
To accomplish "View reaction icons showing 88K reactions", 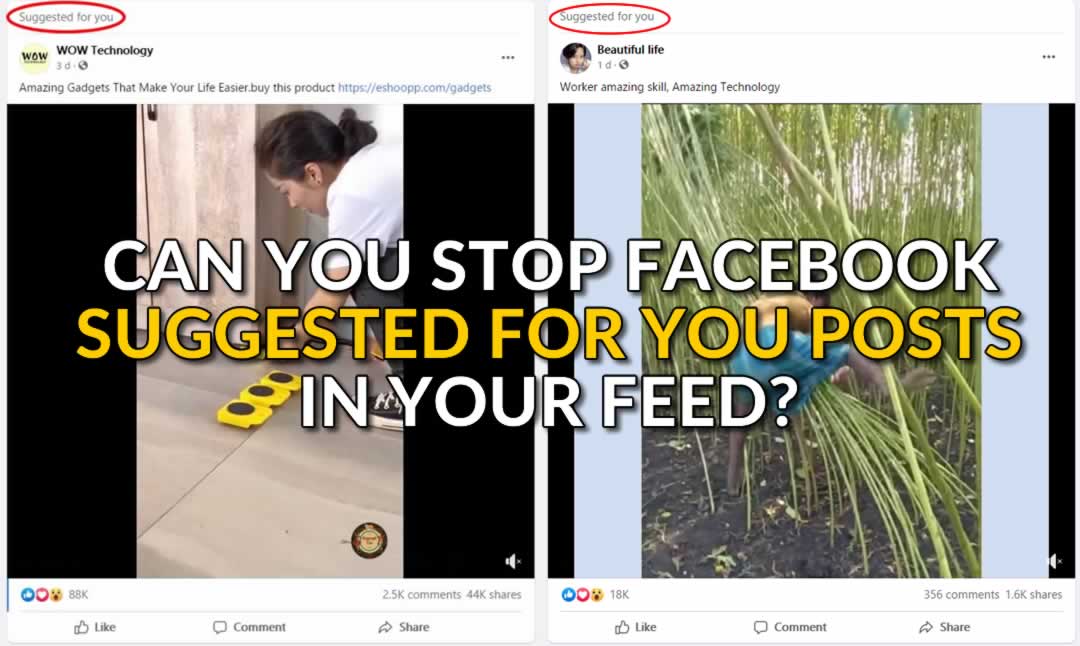I will pos(41,594).
